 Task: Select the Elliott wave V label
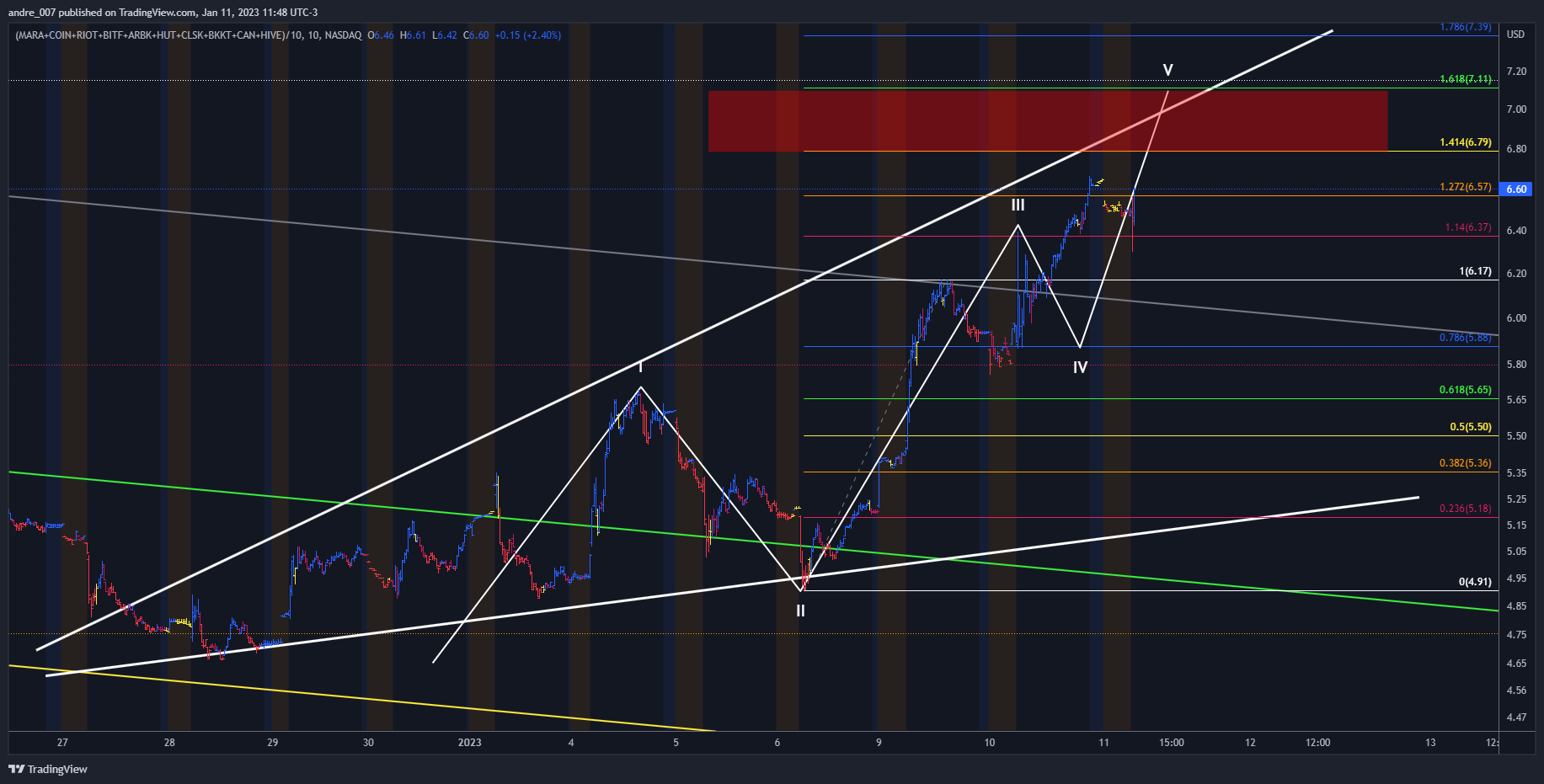[1167, 70]
